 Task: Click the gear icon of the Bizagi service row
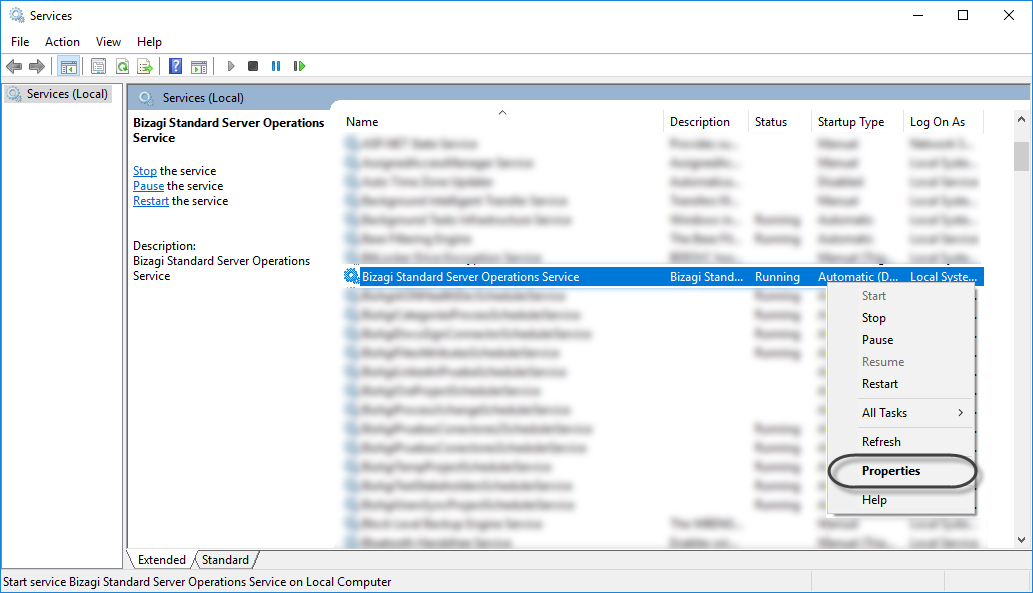click(352, 276)
